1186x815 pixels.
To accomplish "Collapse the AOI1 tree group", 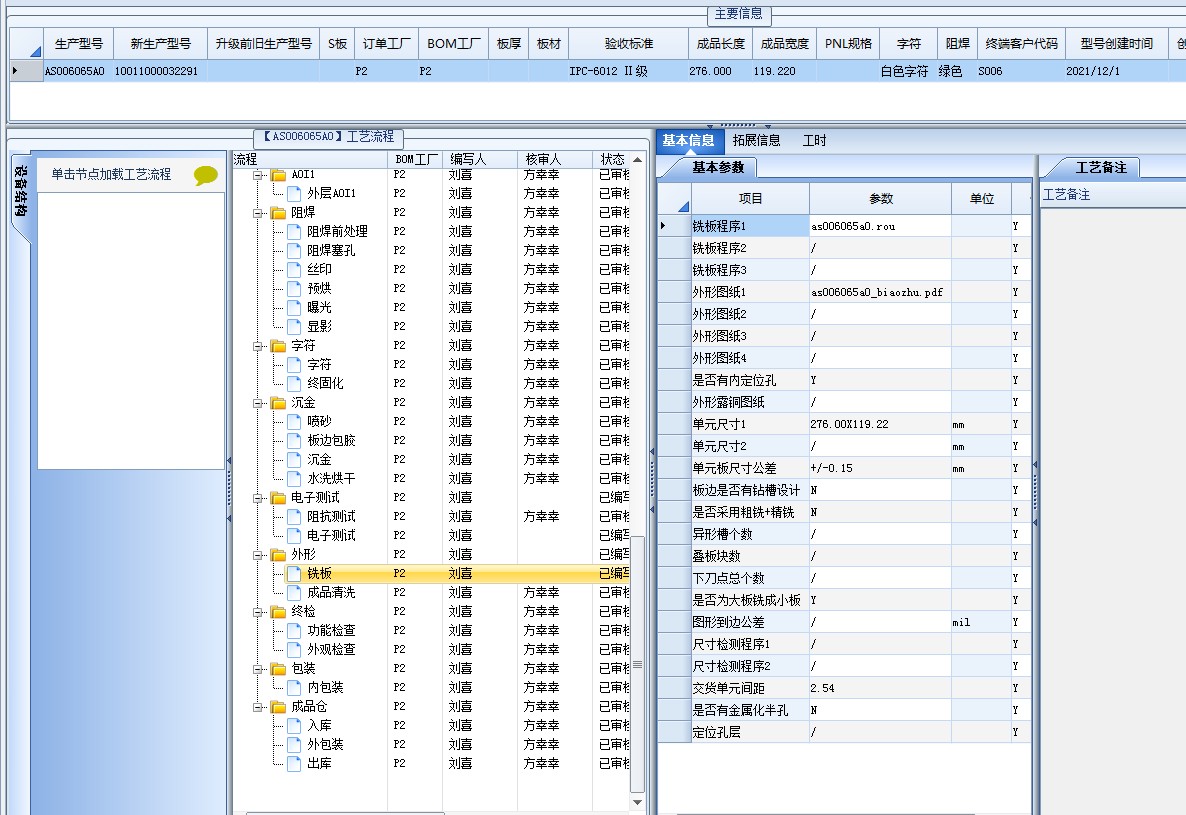I will pos(258,175).
